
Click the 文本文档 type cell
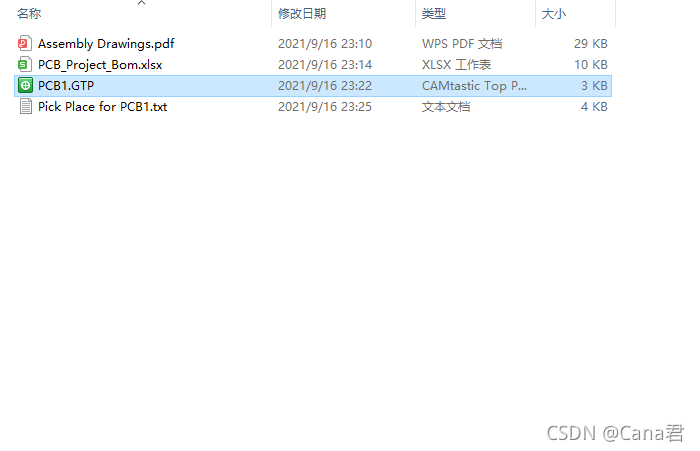pos(446,107)
